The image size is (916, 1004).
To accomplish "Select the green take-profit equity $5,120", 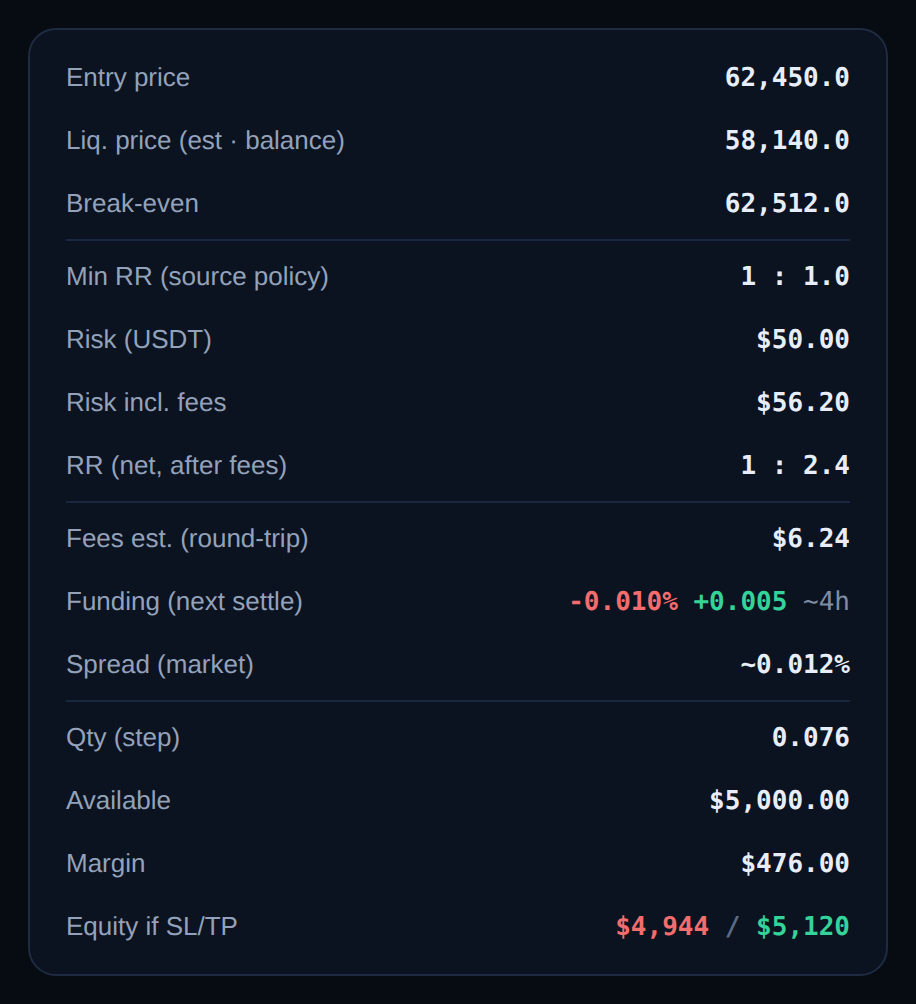I will [x=803, y=927].
